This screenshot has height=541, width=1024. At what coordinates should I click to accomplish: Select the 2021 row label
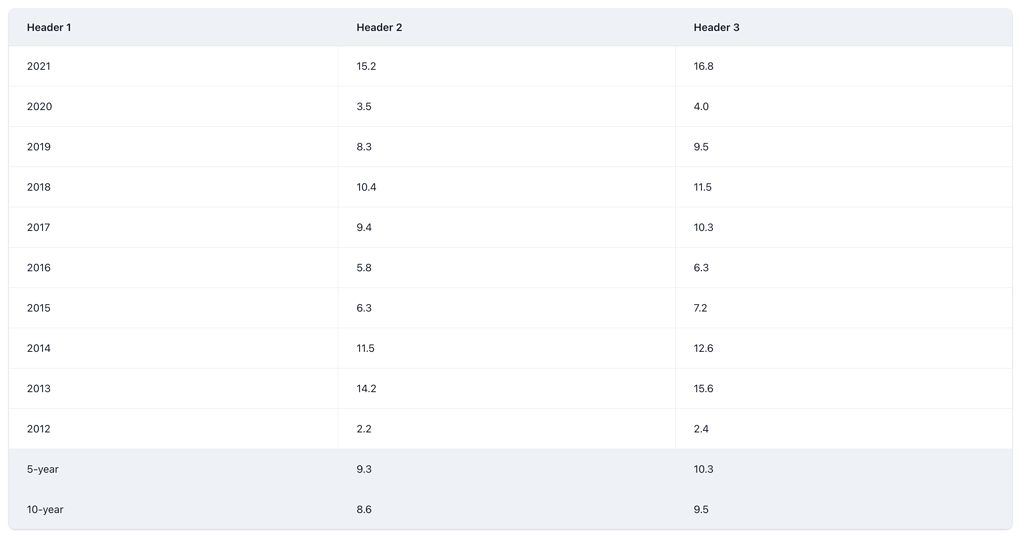pos(39,66)
